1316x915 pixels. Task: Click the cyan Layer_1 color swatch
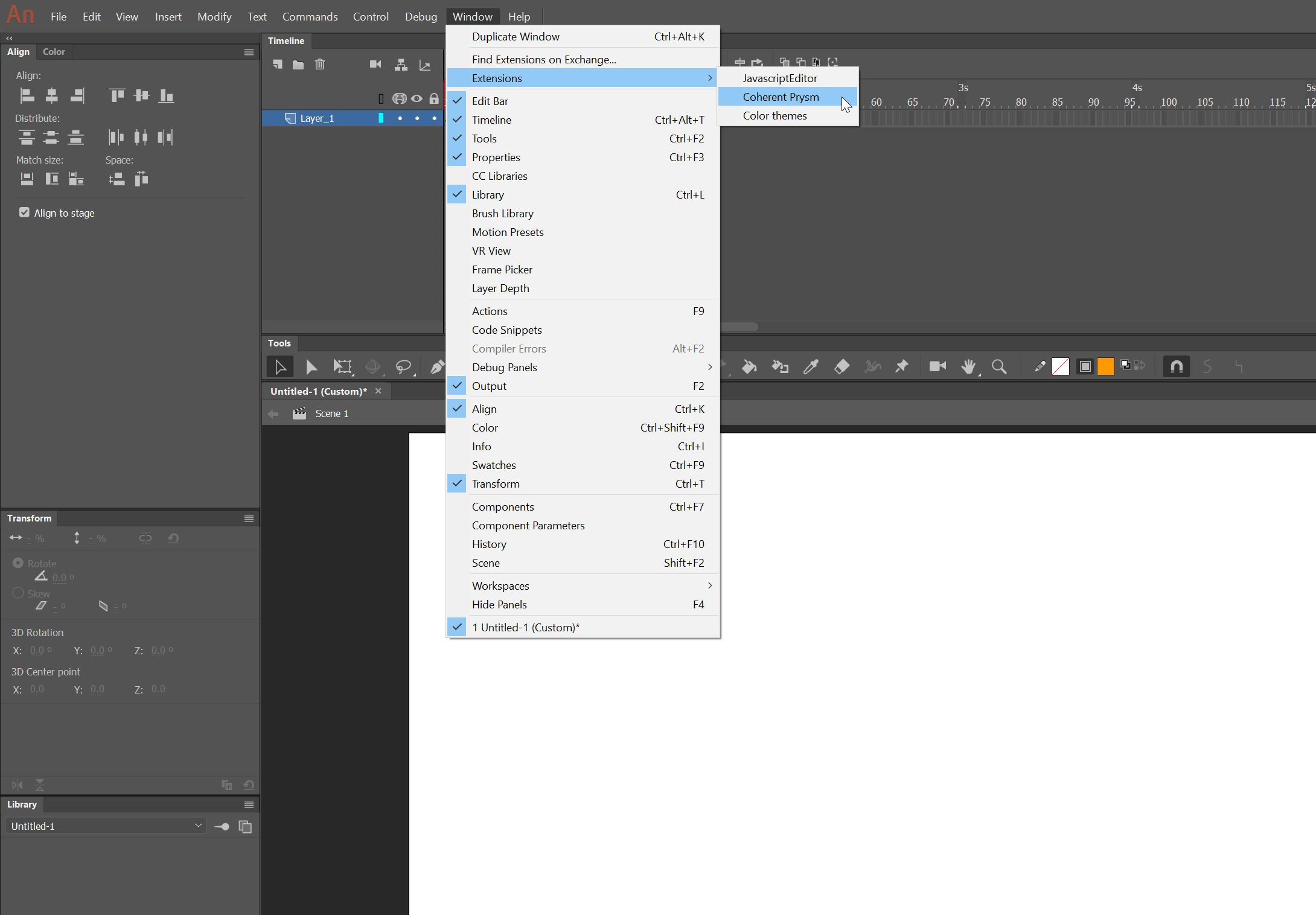381,118
